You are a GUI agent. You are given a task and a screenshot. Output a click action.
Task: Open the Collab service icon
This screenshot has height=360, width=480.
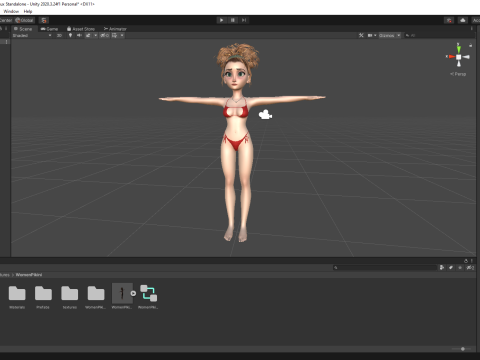[x=449, y=20]
